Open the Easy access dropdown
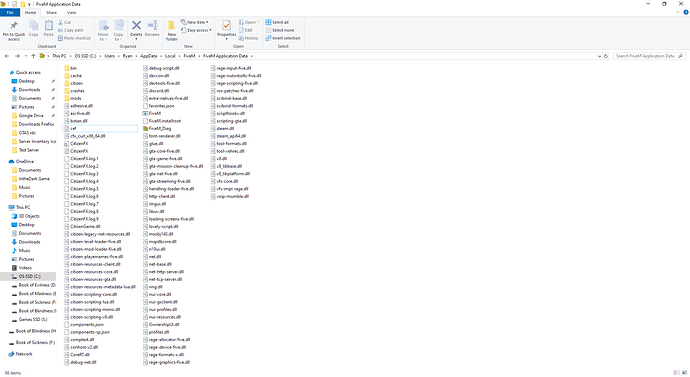 (x=196, y=30)
